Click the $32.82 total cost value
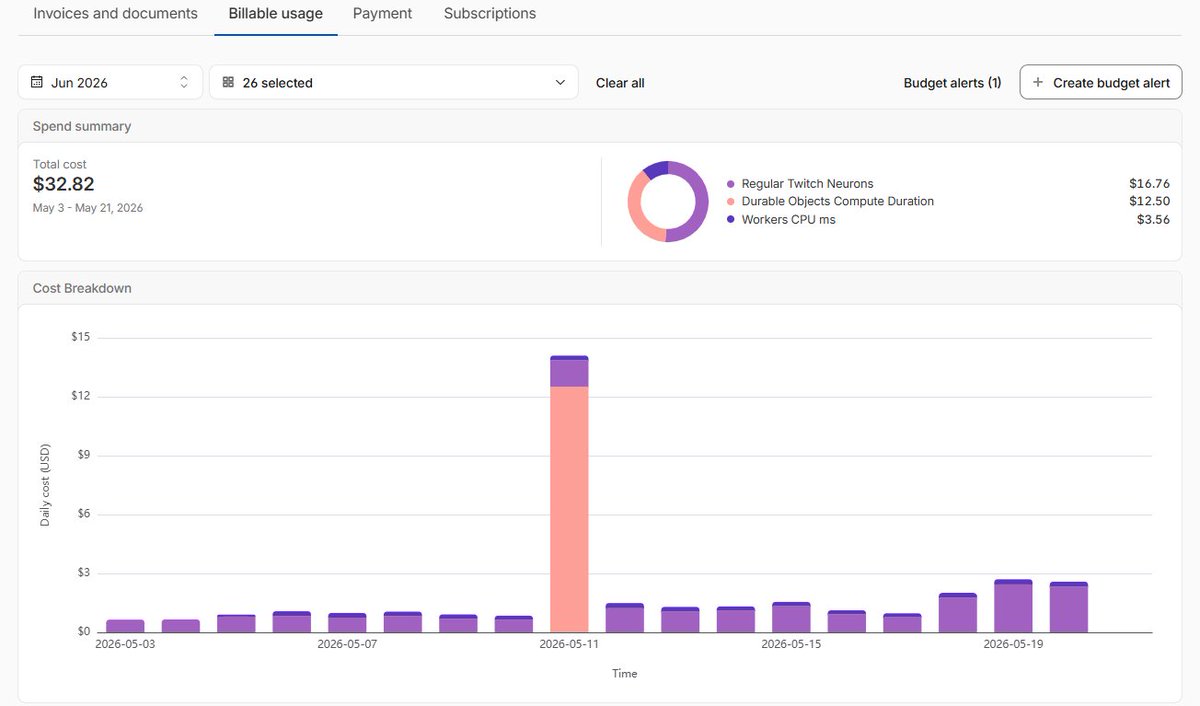This screenshot has height=706, width=1200. pos(63,184)
